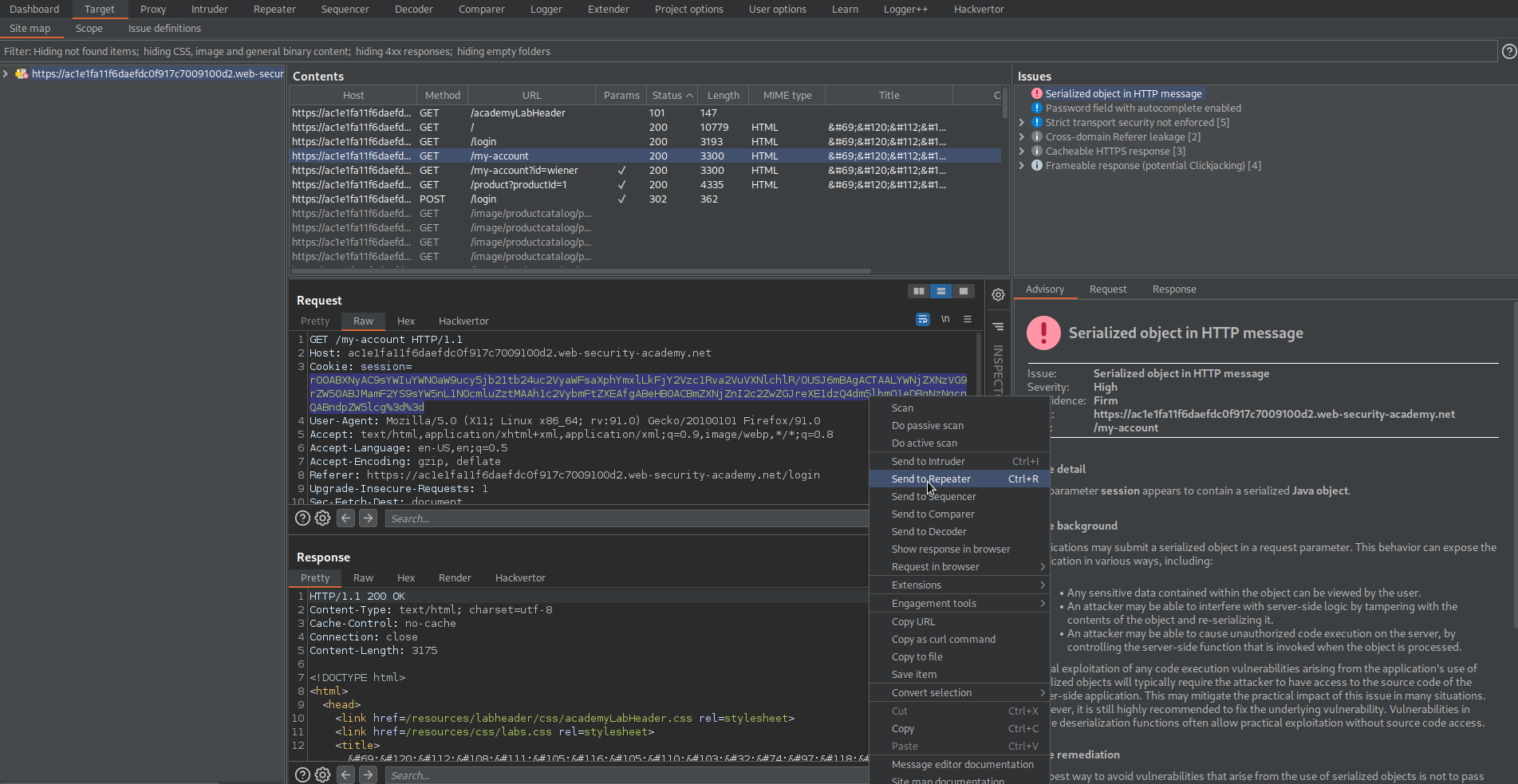Sort contents by Length column header

724,96
